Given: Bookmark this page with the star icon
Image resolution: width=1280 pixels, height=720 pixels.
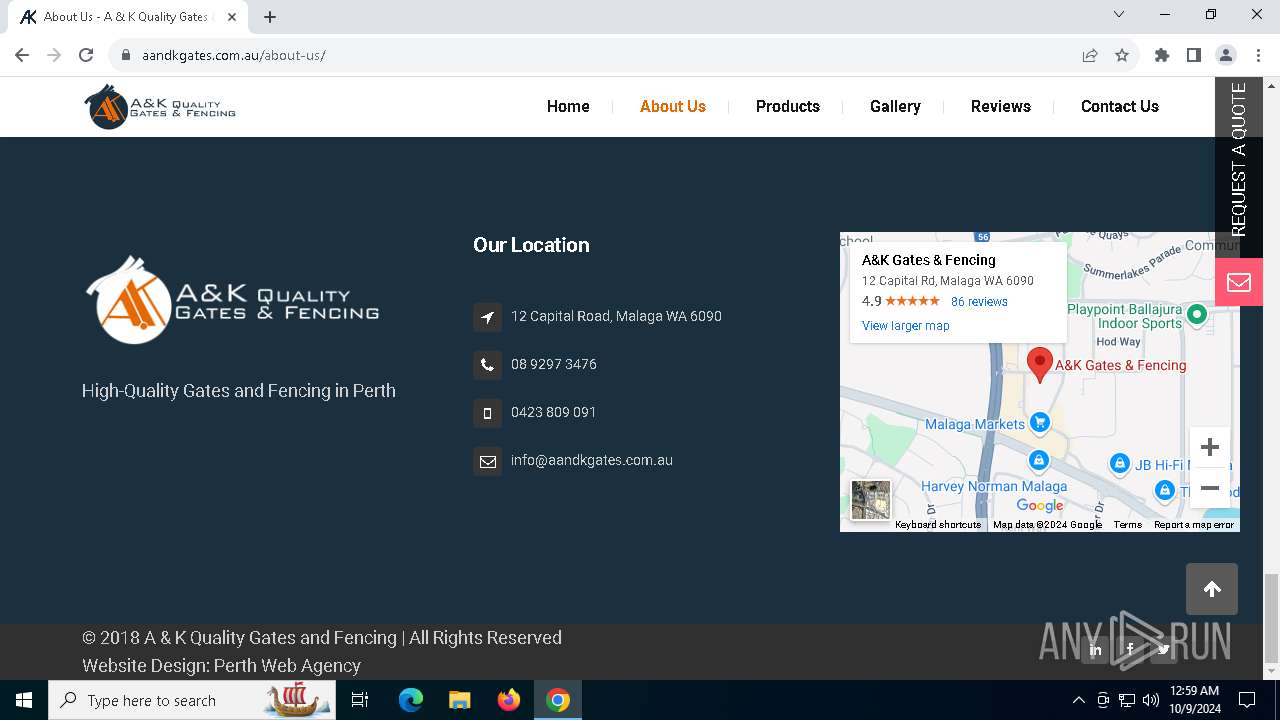Looking at the screenshot, I should tap(1122, 55).
